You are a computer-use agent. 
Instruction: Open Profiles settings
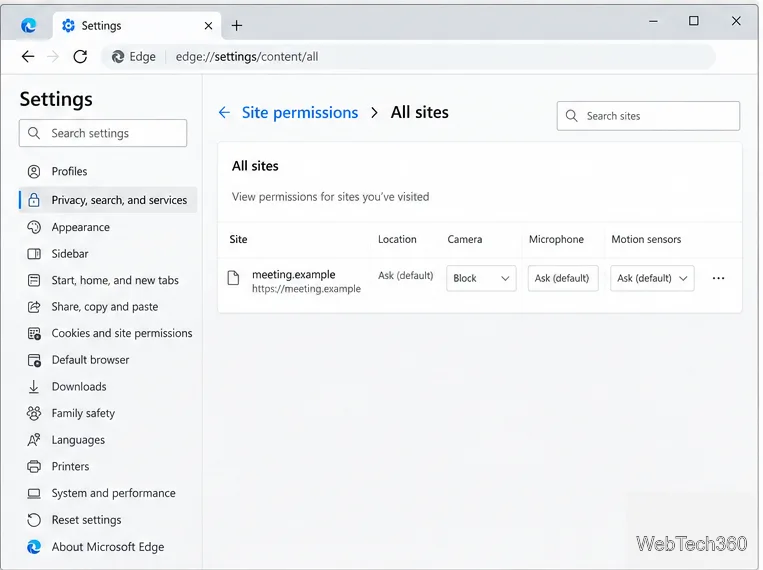(108, 171)
